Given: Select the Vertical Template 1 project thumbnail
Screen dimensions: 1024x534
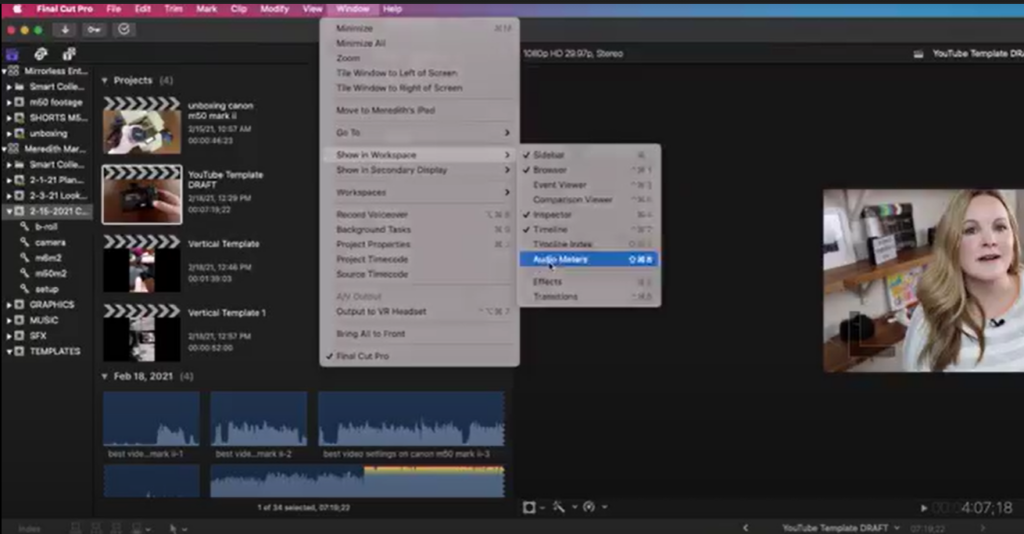Looking at the screenshot, I should [142, 333].
